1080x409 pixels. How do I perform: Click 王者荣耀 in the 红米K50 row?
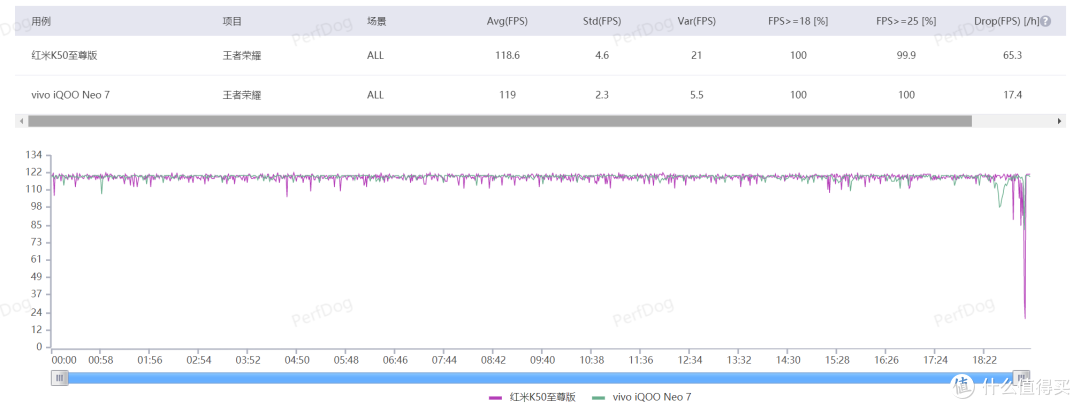tap(242, 55)
